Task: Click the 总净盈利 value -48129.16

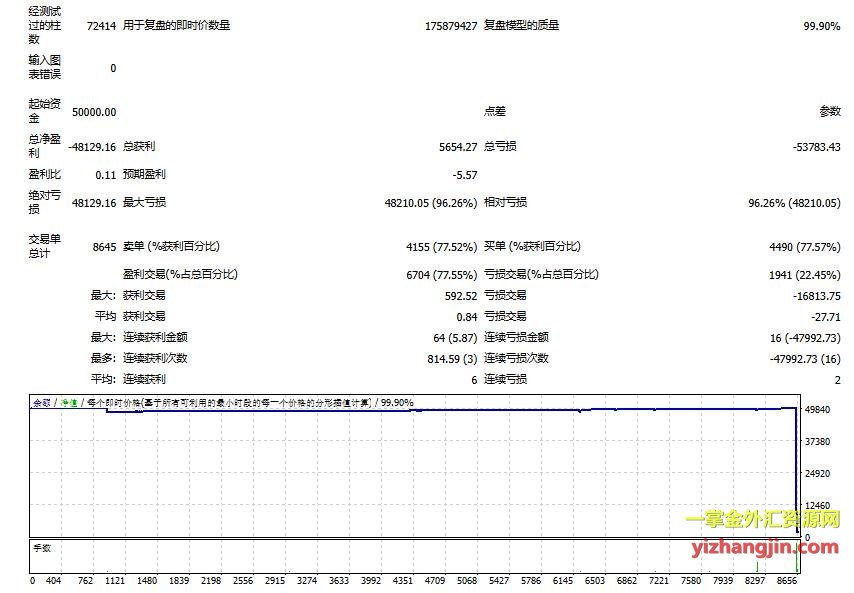Action: [91, 146]
